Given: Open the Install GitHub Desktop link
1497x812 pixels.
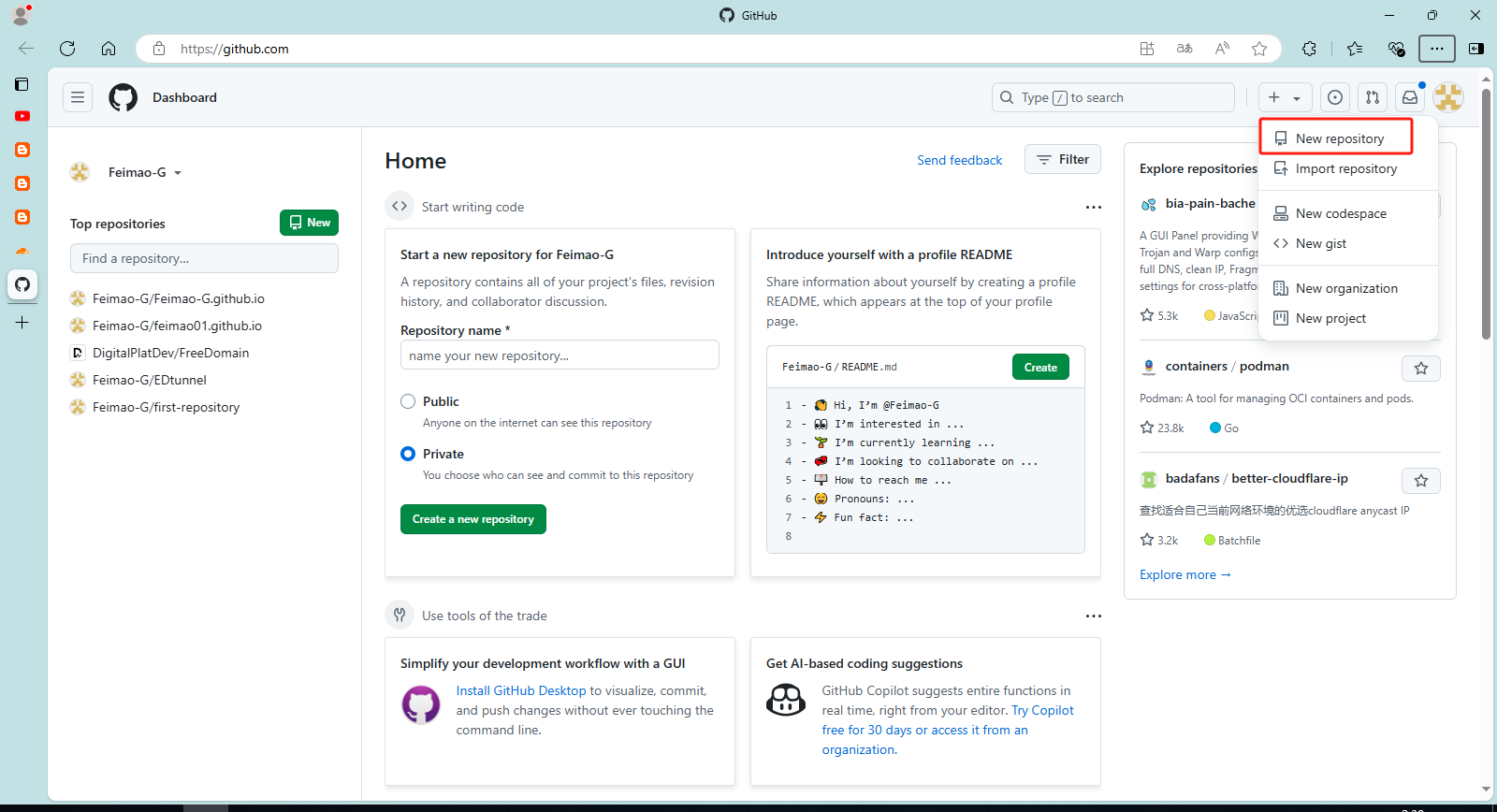Looking at the screenshot, I should pos(521,690).
